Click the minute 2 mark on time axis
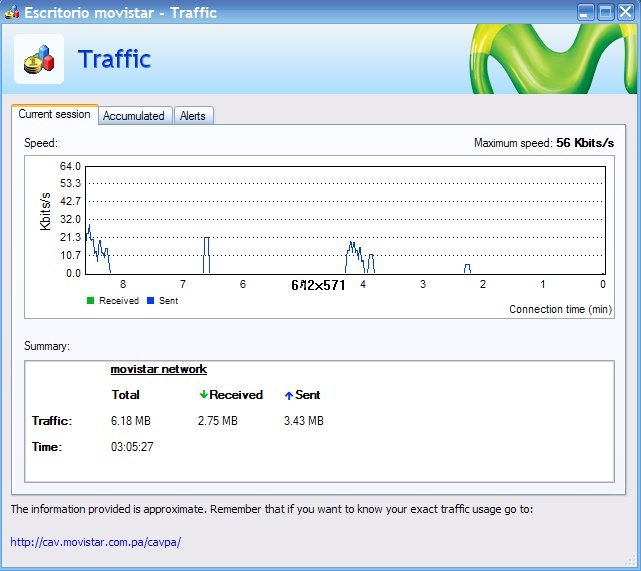This screenshot has height=571, width=641. click(x=483, y=284)
